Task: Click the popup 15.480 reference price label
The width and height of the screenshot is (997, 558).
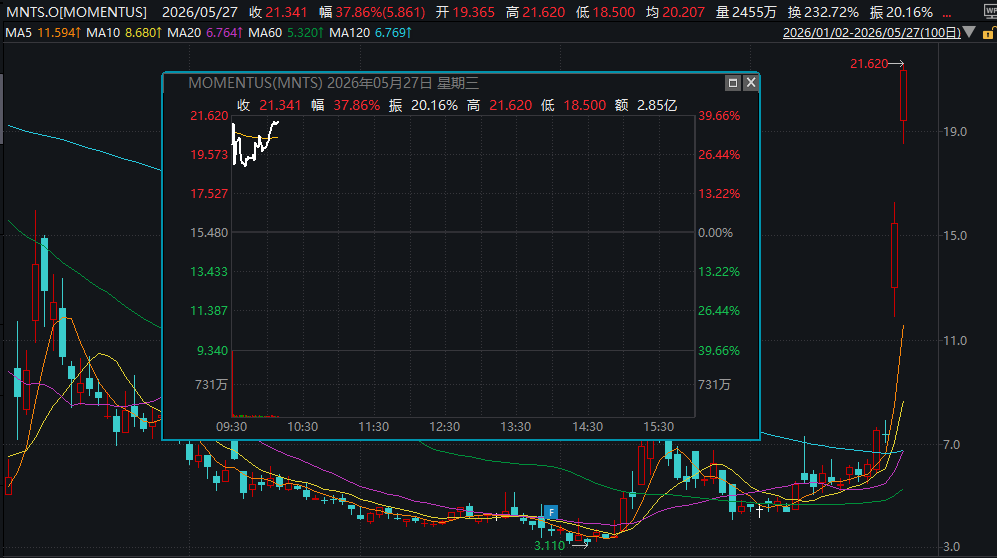Action: 209,233
